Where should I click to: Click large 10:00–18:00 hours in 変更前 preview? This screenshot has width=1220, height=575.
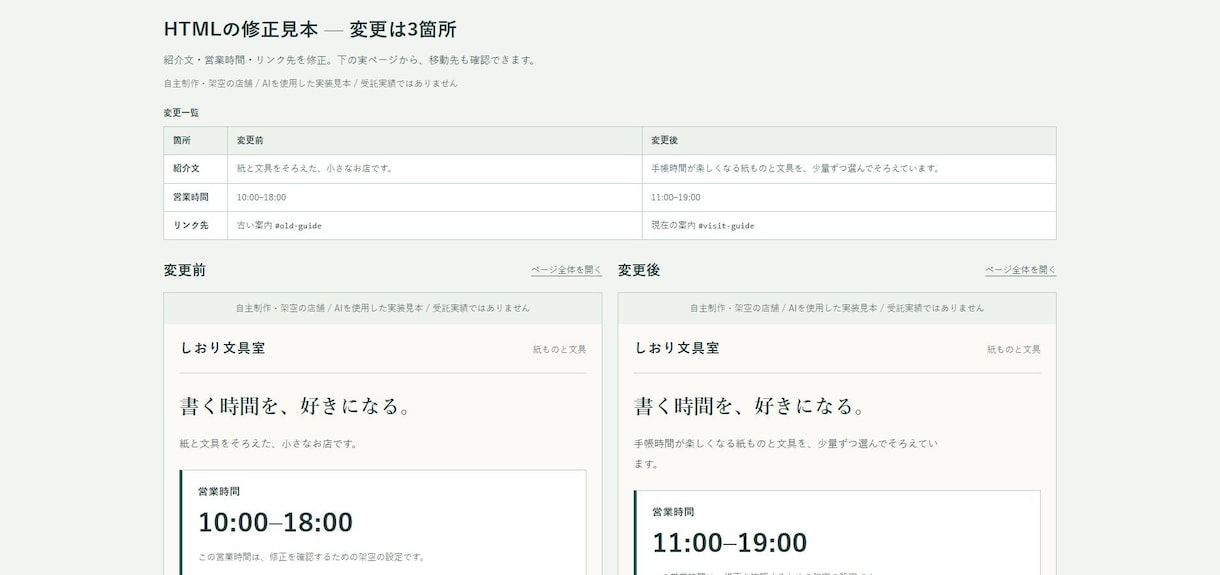275,522
